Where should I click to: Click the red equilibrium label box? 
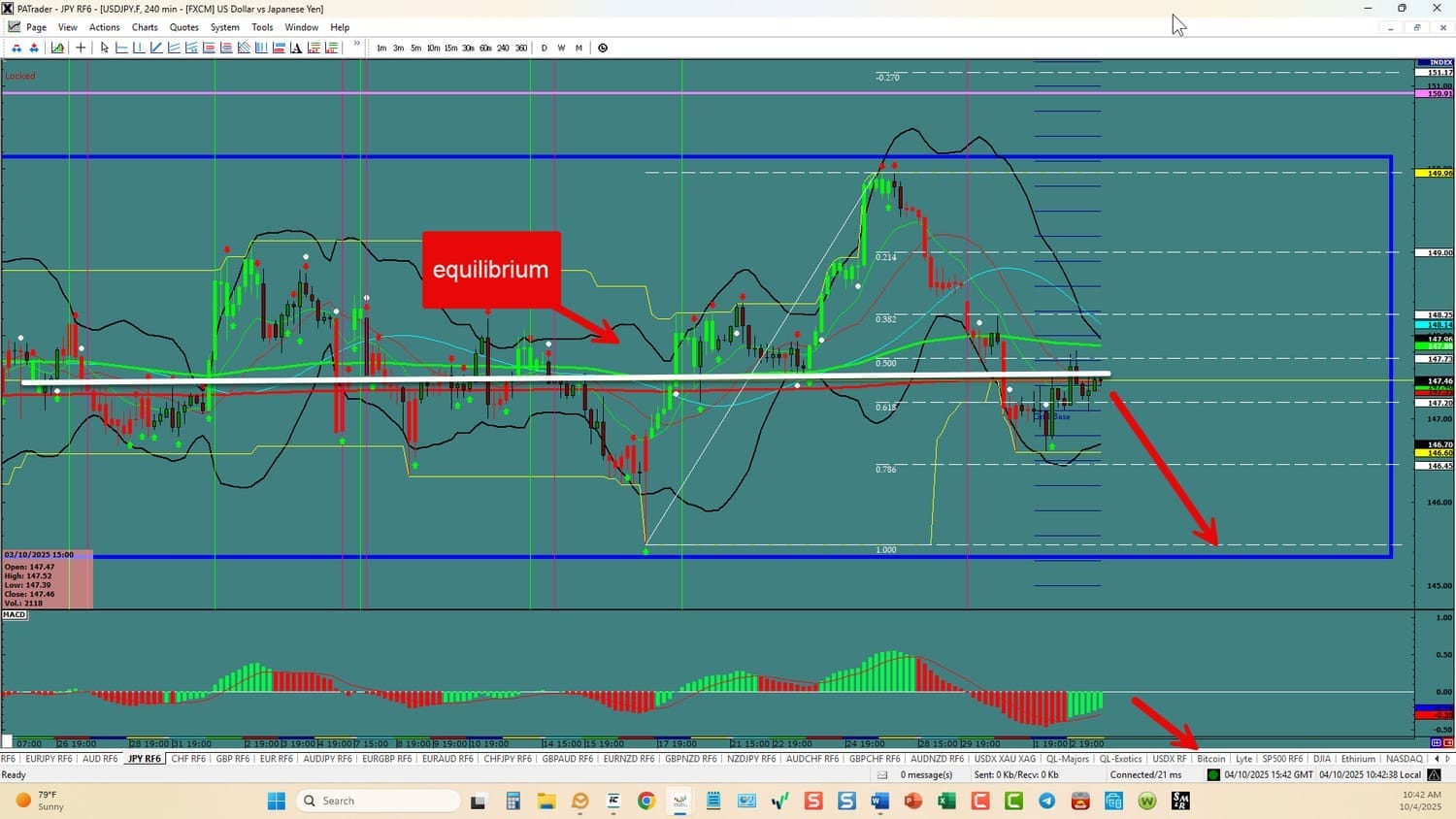(491, 270)
